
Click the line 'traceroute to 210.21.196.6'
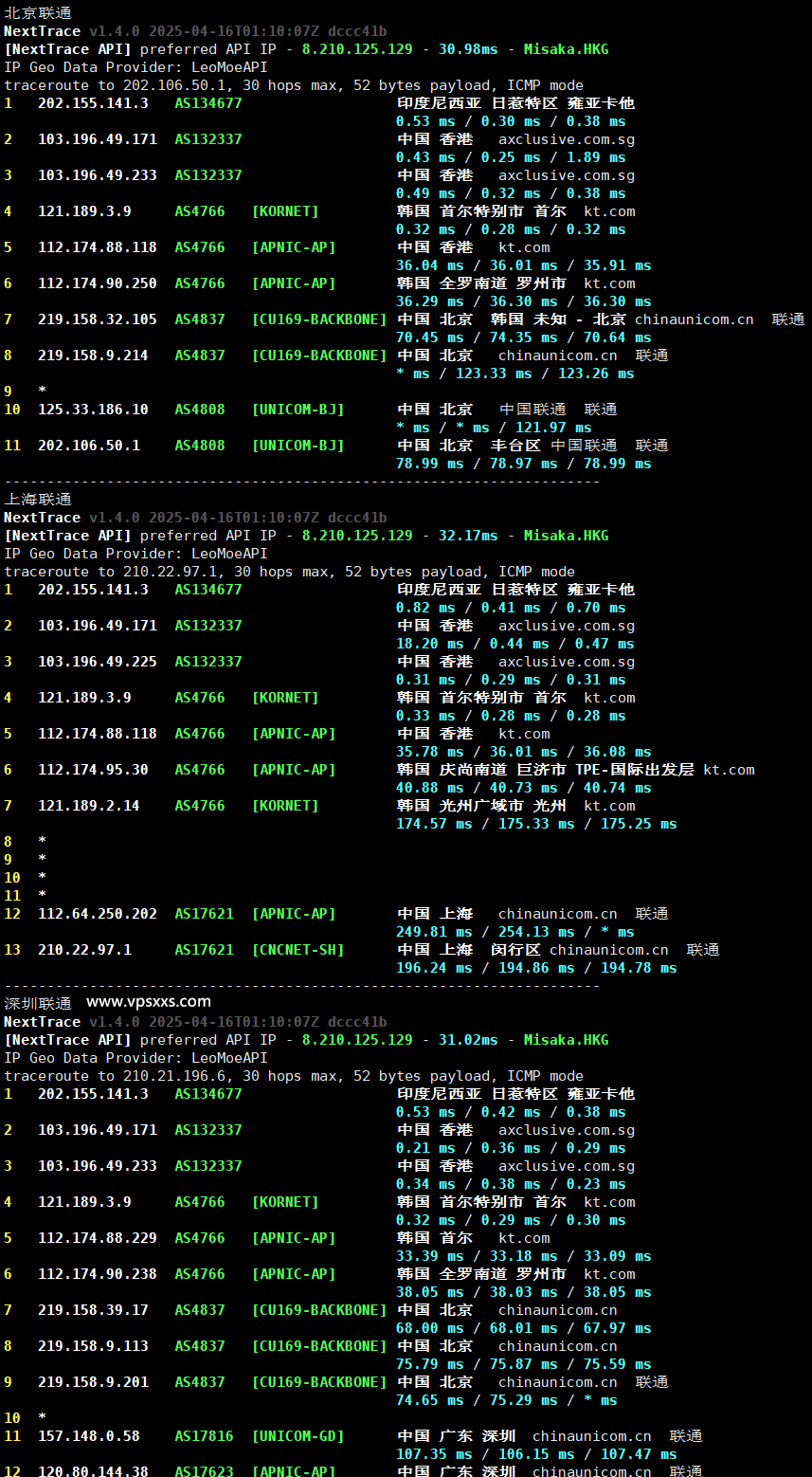[294, 1076]
